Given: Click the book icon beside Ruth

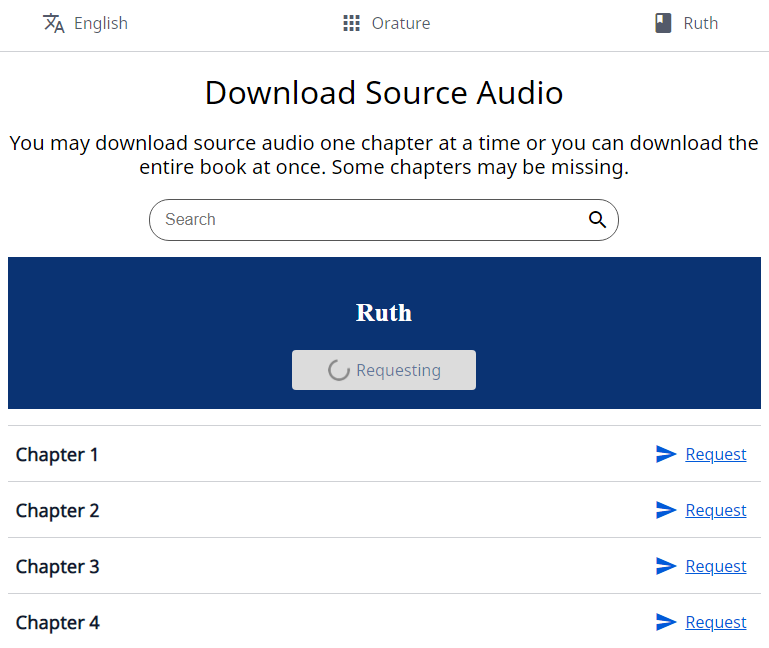Looking at the screenshot, I should pos(663,24).
